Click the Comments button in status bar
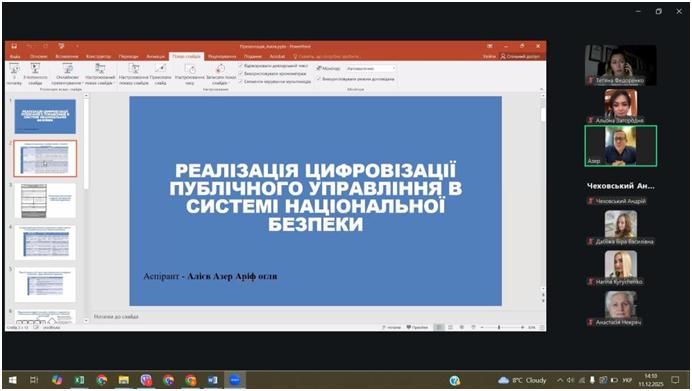Viewport: 692px width, 391px height. click(417, 327)
